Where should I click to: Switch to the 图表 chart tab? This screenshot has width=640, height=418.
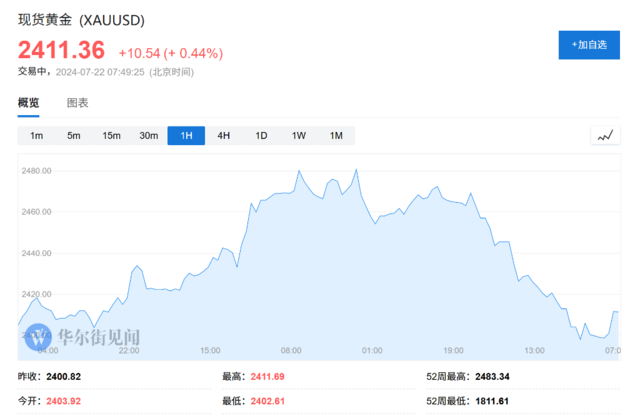click(x=78, y=103)
